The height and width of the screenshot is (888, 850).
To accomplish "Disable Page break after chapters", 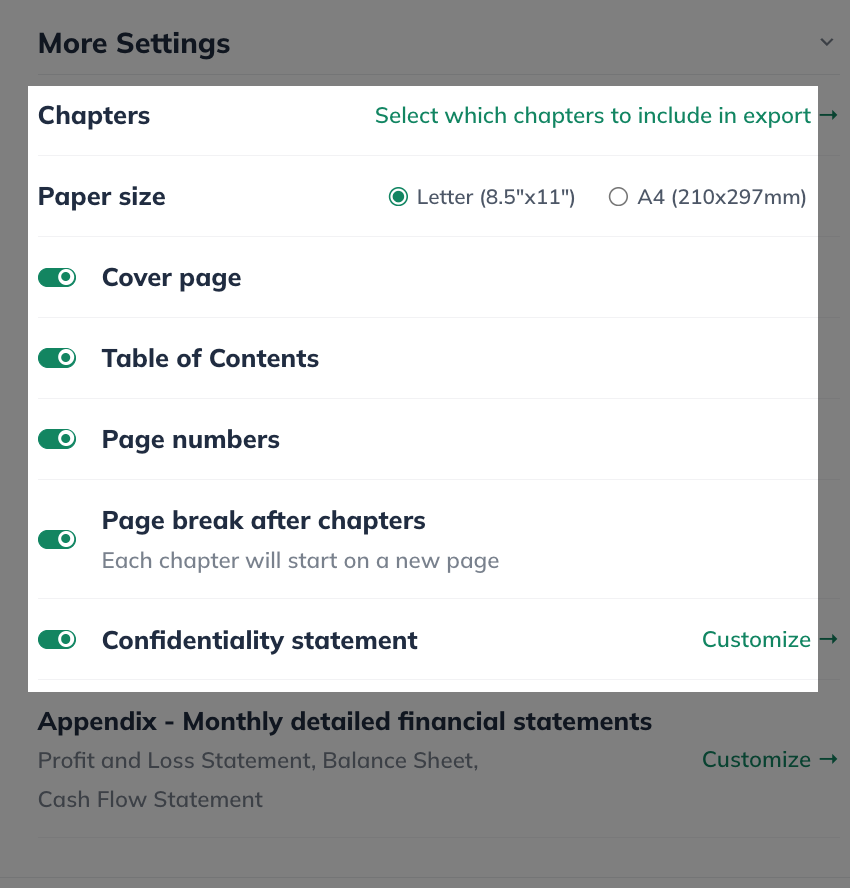I will click(57, 538).
